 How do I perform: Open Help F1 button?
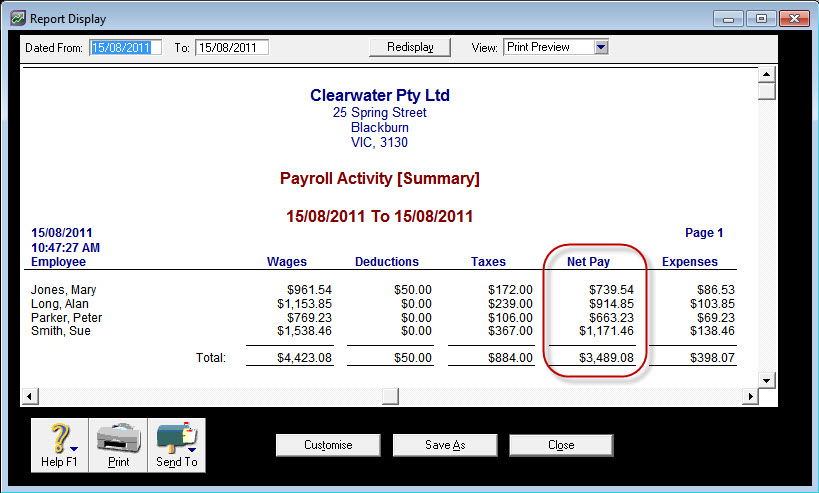pyautogui.click(x=60, y=445)
